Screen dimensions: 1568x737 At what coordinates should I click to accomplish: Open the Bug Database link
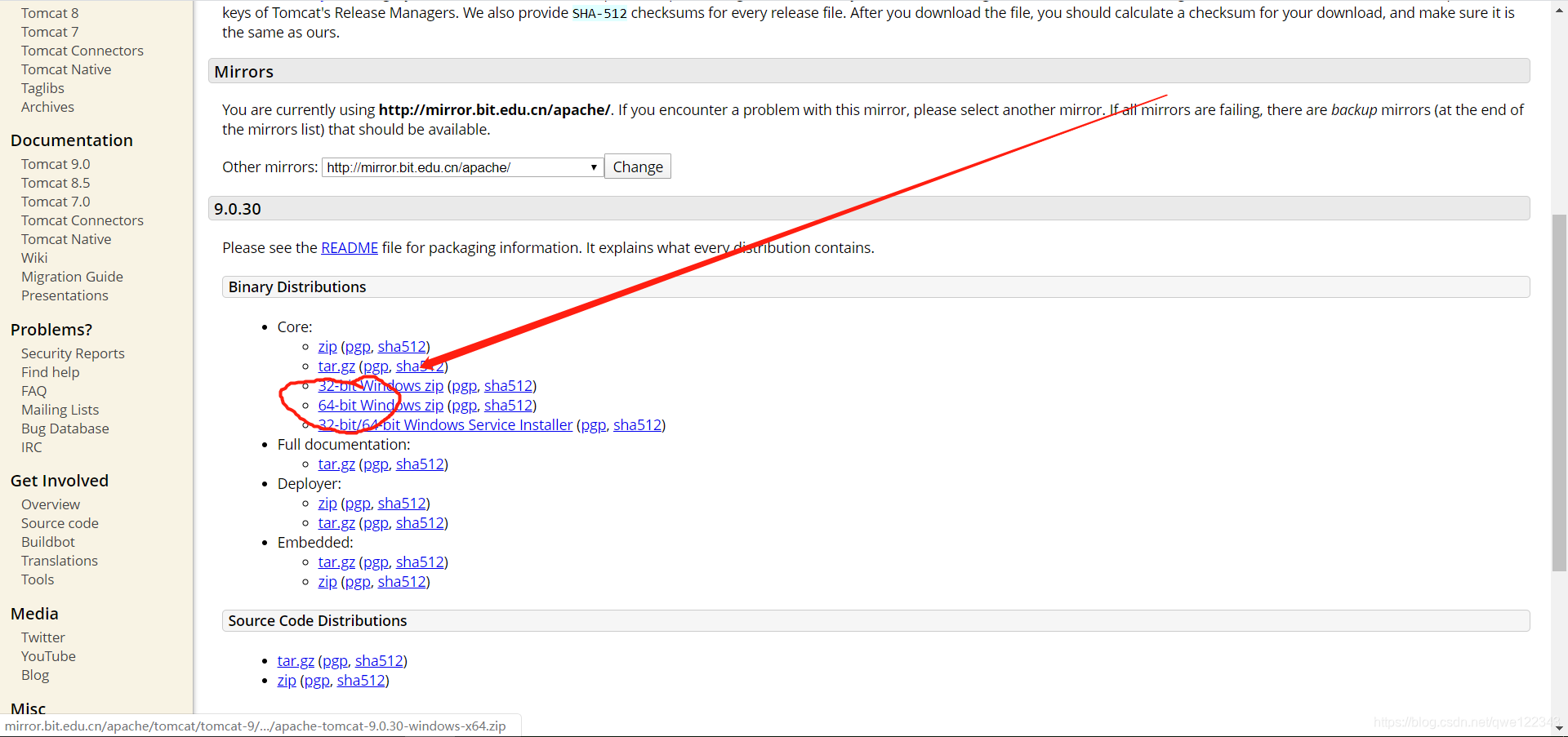[x=65, y=428]
